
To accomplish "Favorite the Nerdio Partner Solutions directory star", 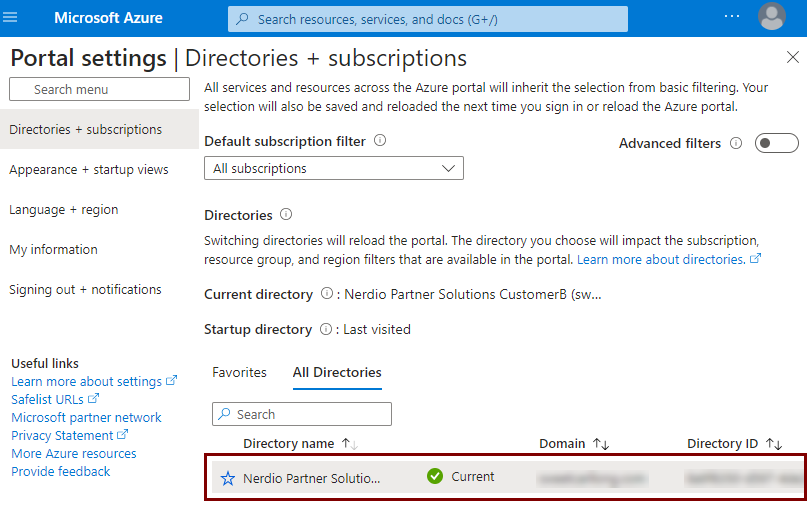I will coord(227,478).
